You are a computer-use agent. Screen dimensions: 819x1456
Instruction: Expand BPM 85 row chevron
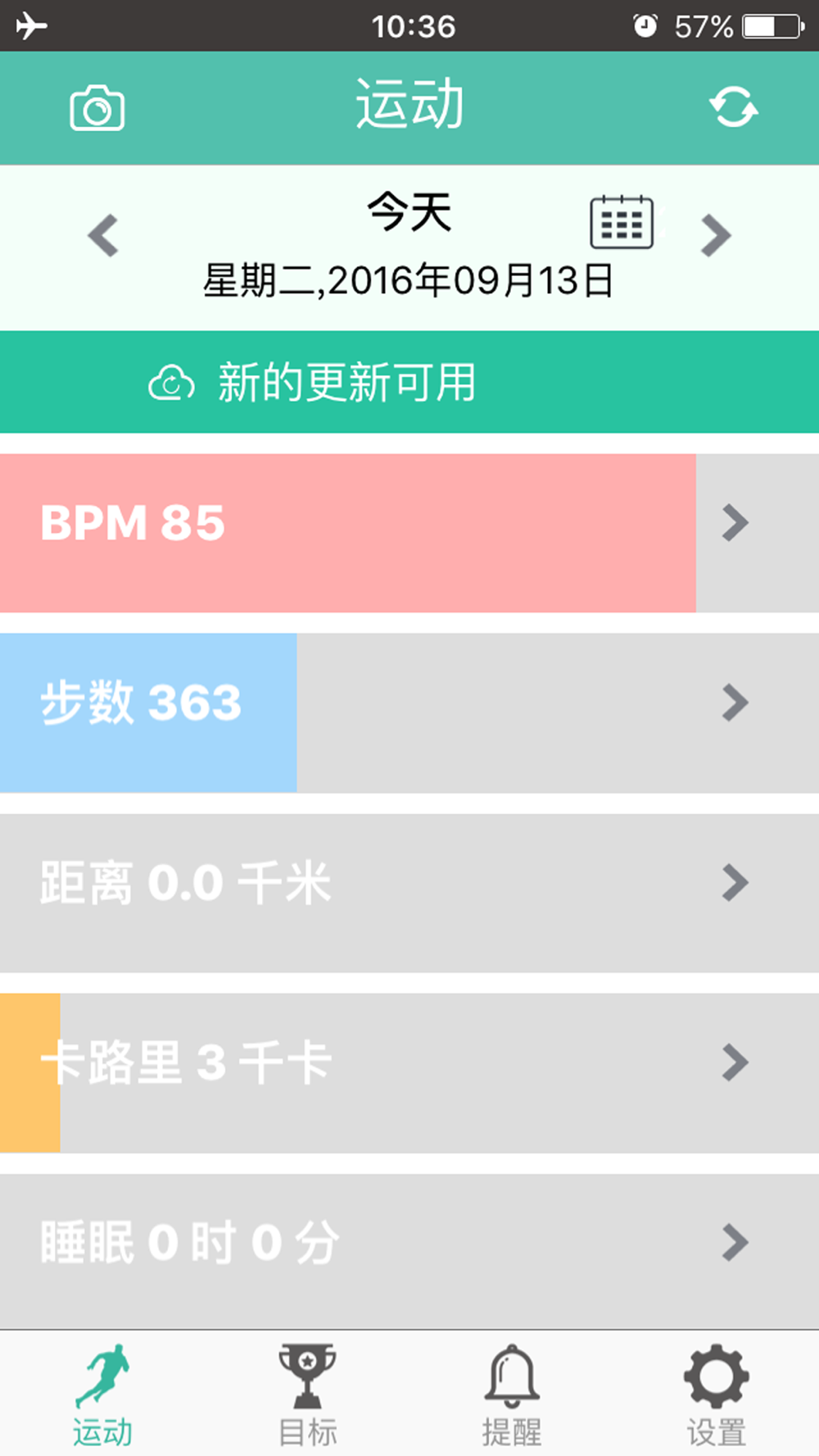point(735,522)
